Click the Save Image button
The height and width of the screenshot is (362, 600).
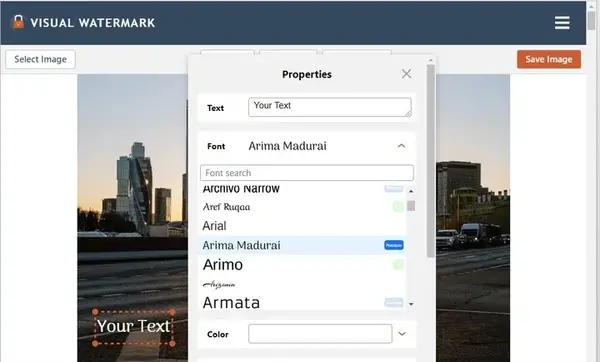click(x=549, y=59)
